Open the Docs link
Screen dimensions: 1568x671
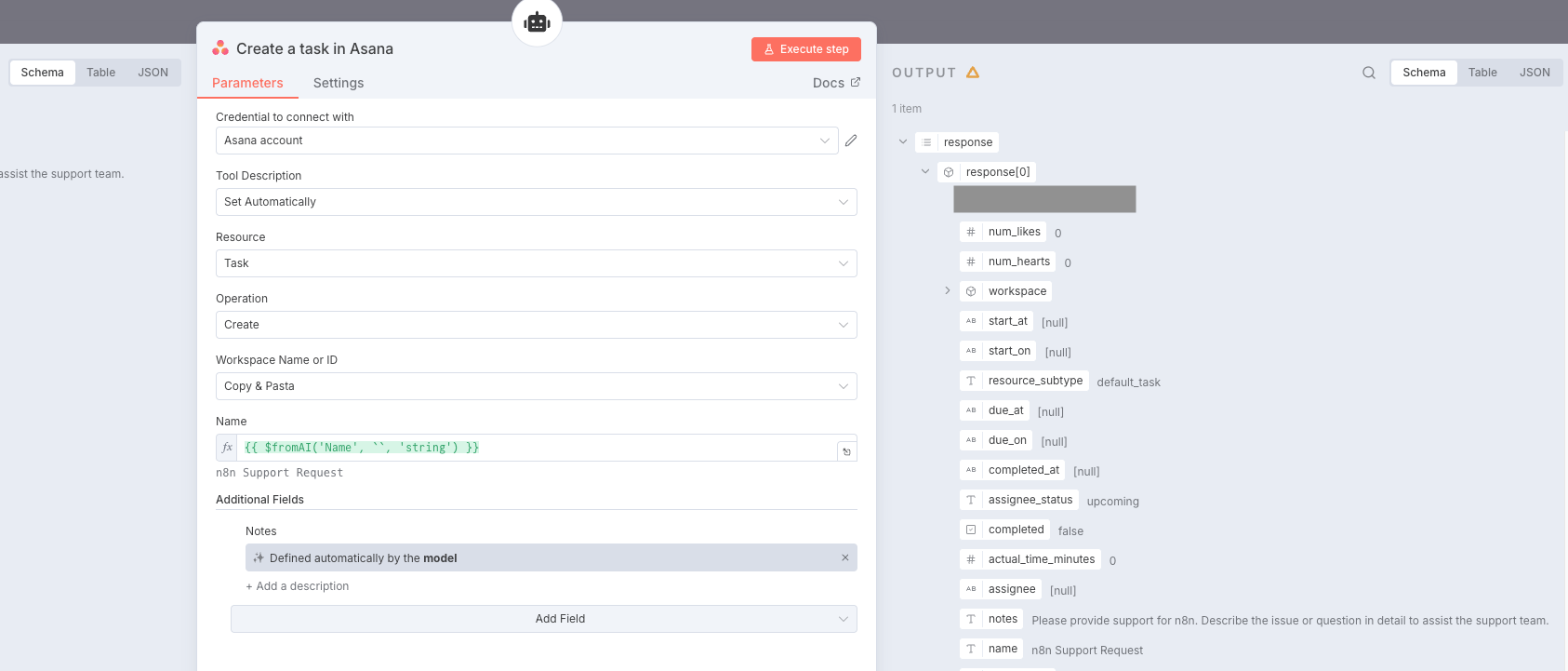(837, 83)
